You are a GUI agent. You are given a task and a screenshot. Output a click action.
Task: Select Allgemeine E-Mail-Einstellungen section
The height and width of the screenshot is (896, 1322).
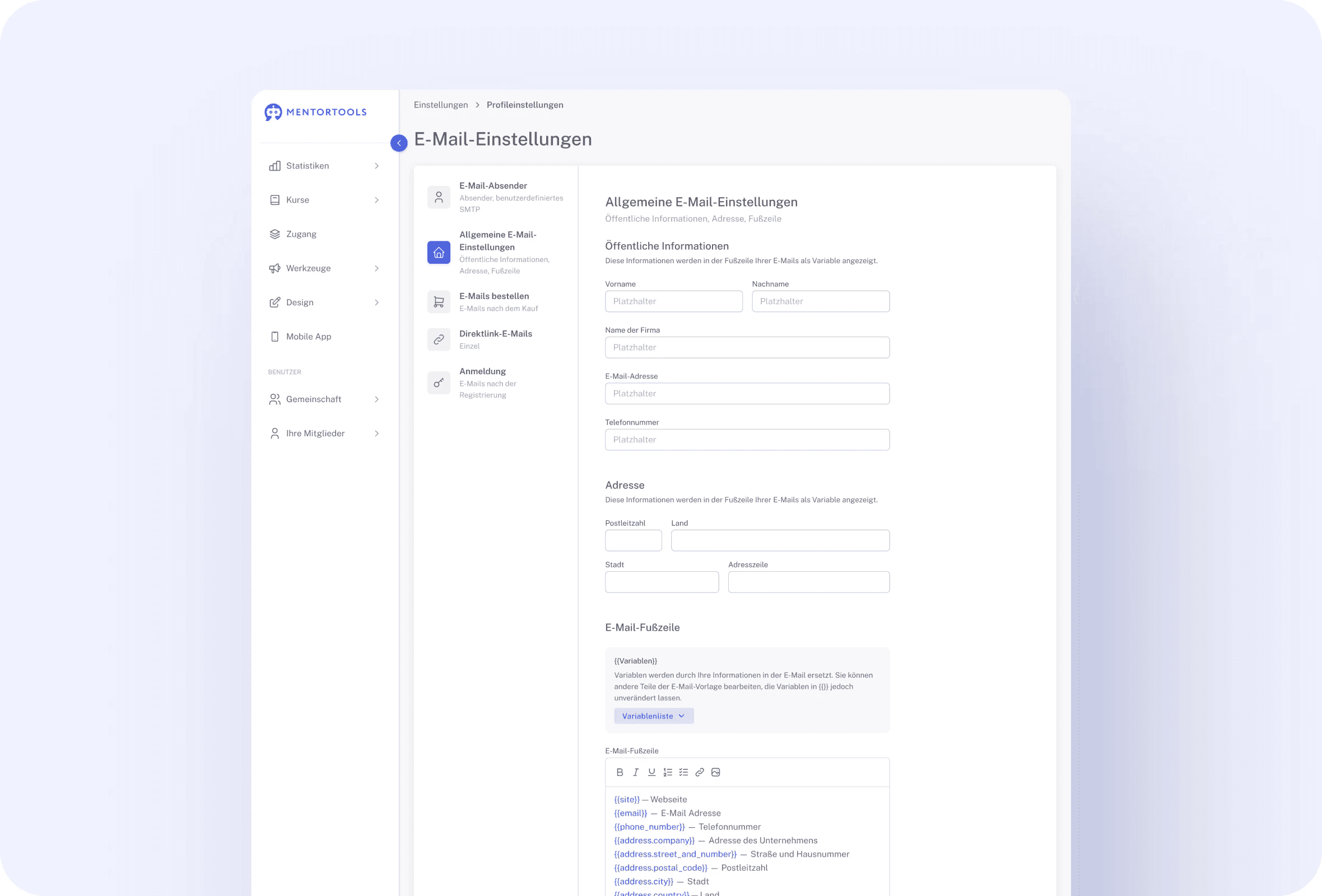(496, 253)
